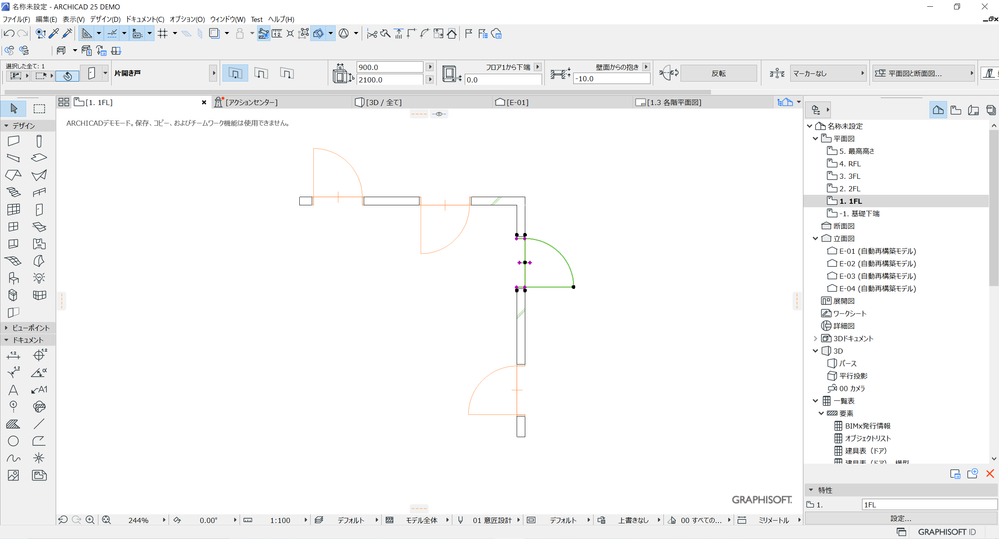Collapse the 平面図 tree node
Viewport: 999px width, 539px height.
point(816,138)
